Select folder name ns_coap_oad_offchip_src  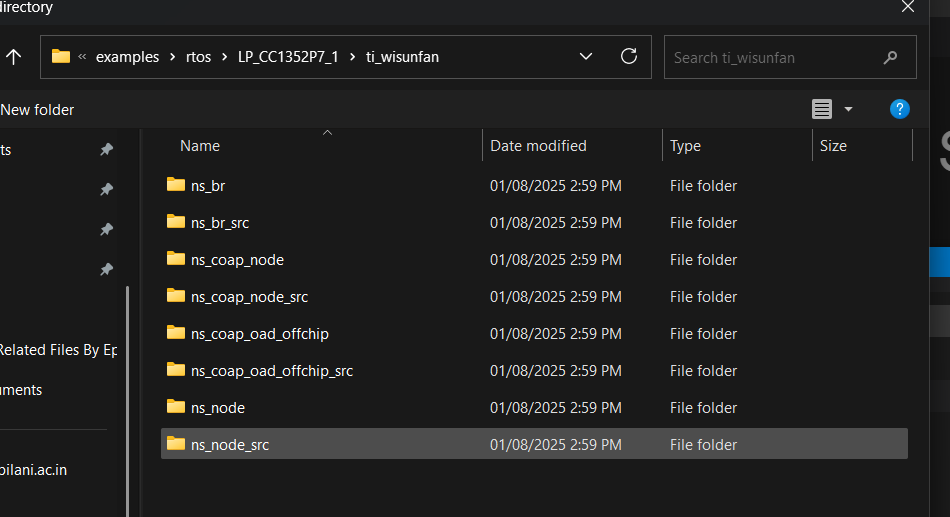(x=272, y=371)
